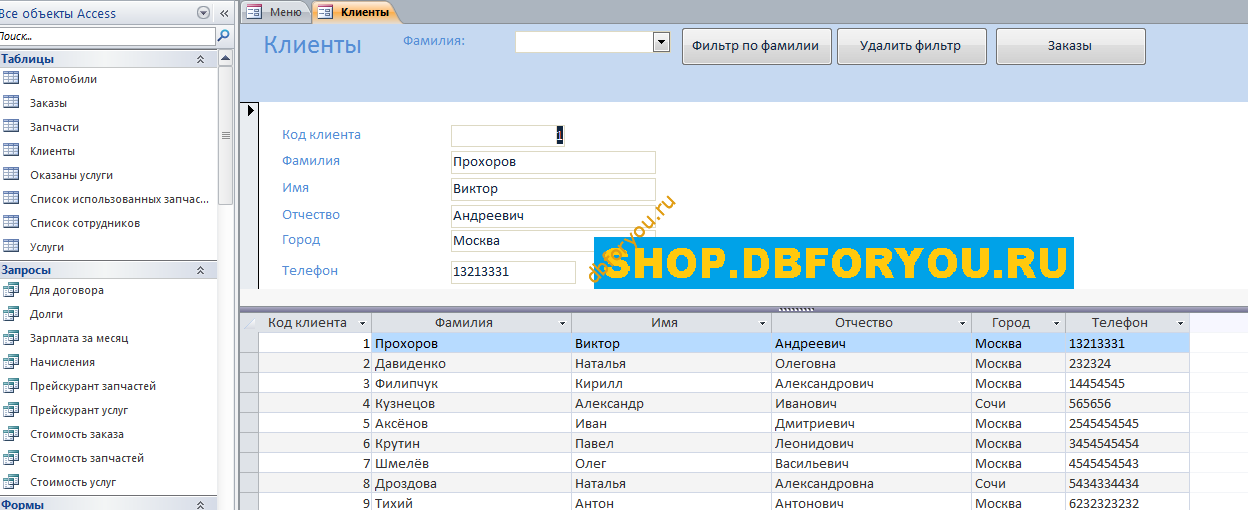Open the Для договора query icon
The image size is (1248, 510).
click(x=12, y=290)
